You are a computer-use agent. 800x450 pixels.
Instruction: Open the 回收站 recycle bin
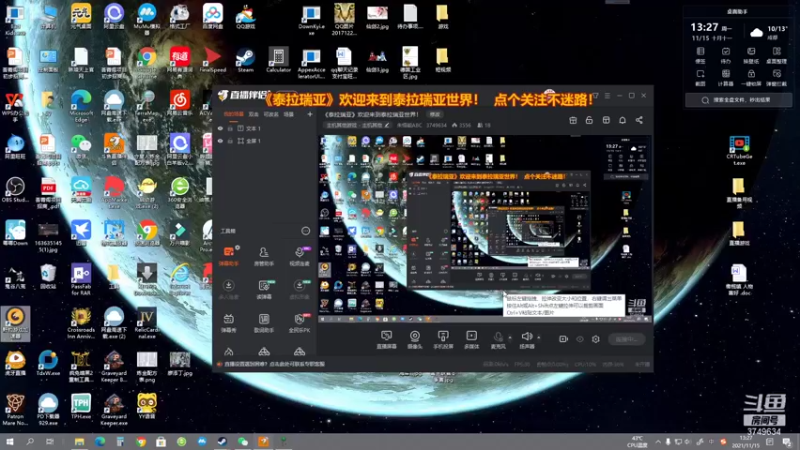click(x=48, y=277)
